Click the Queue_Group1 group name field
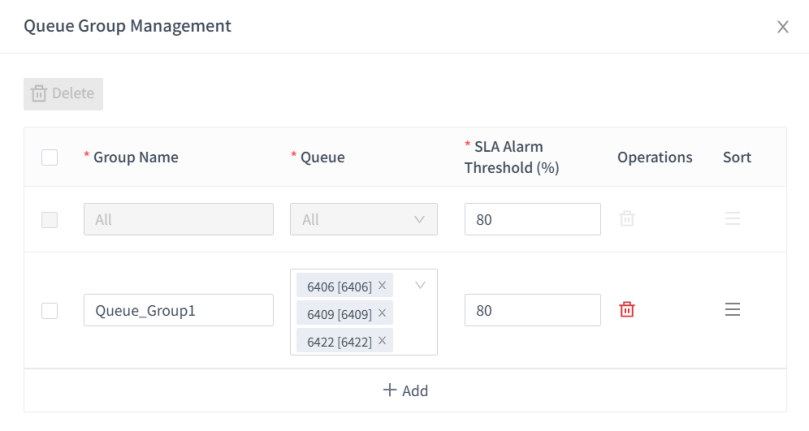This screenshot has height=431, width=809. (x=178, y=310)
